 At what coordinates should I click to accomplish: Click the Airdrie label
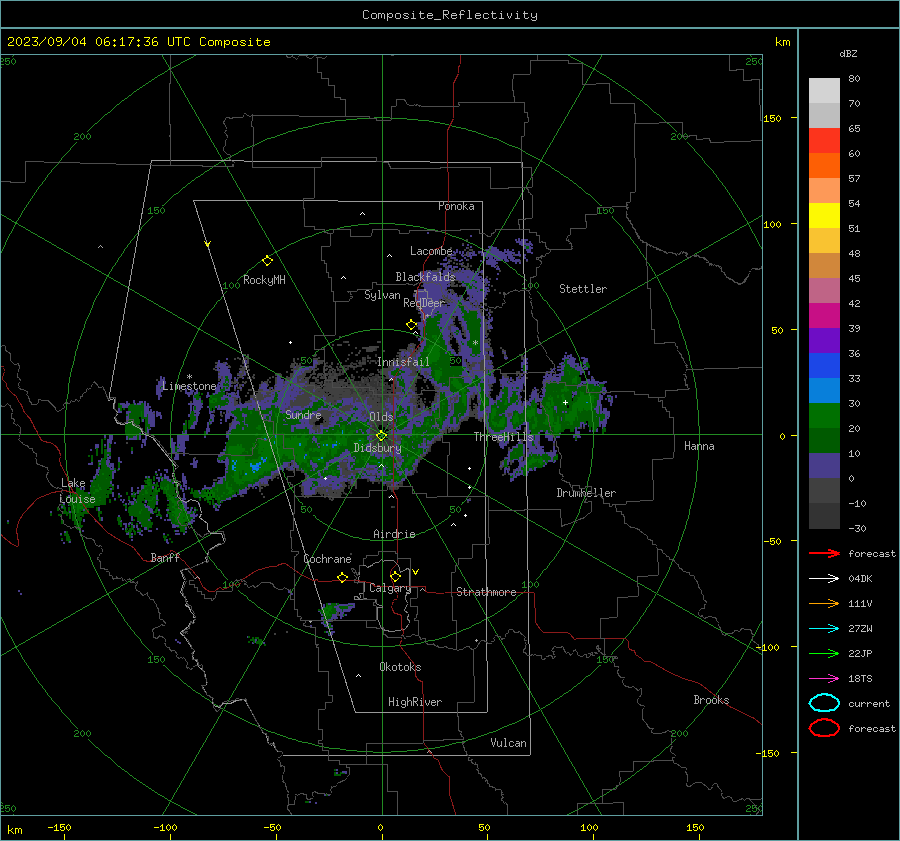tap(394, 534)
